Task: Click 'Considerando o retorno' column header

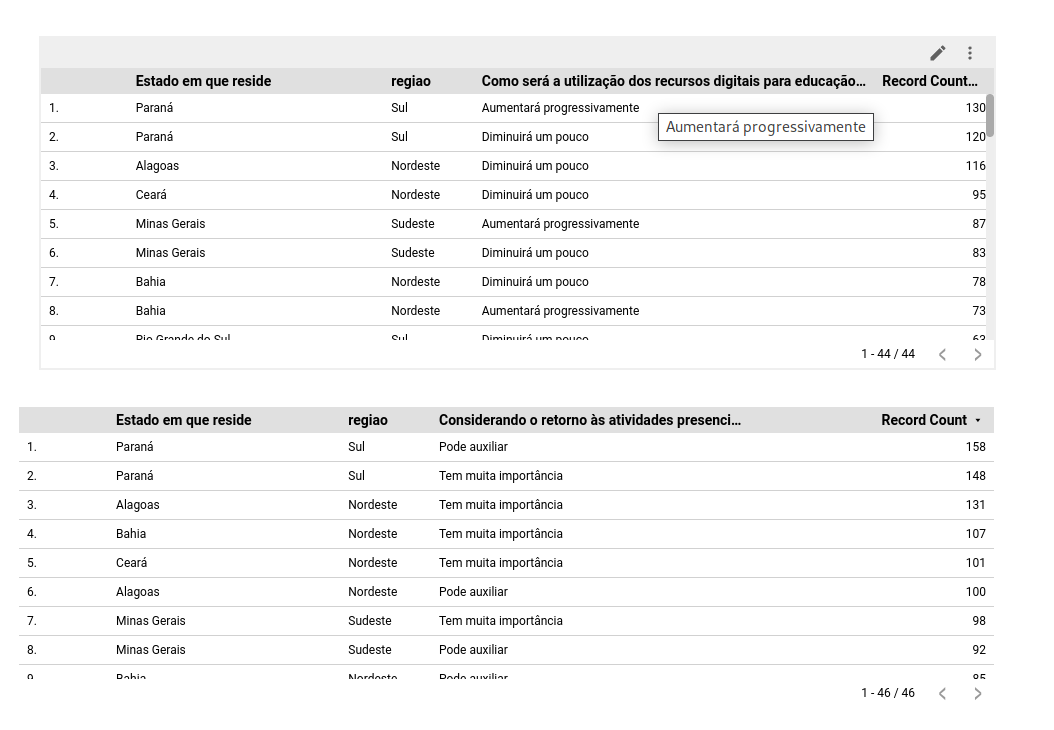Action: tap(590, 420)
